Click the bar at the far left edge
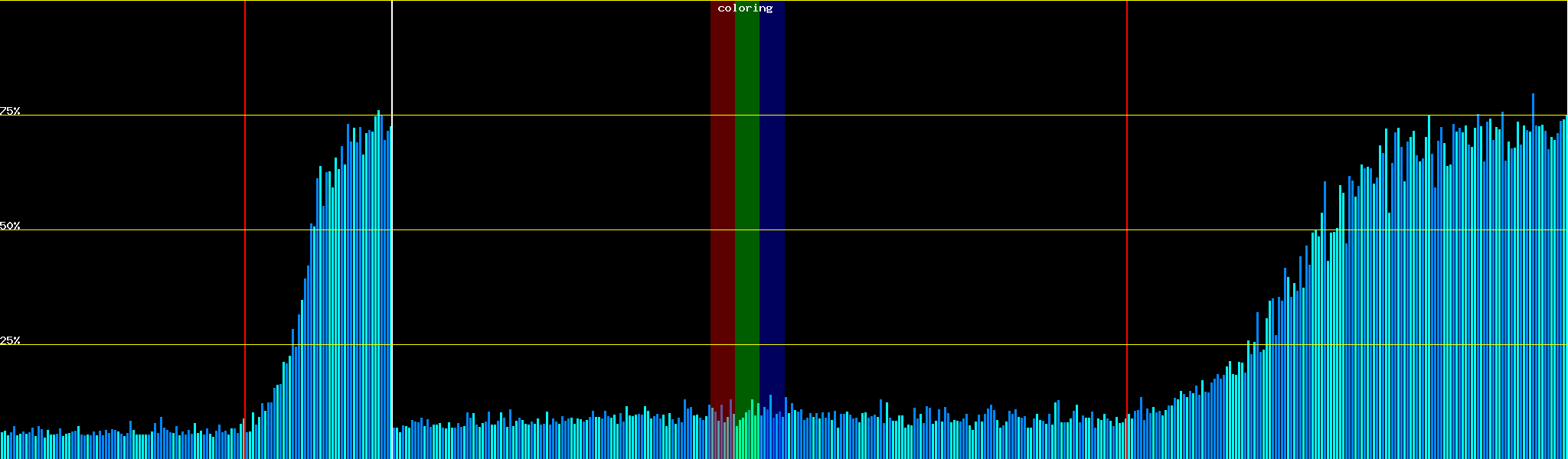The height and width of the screenshot is (459, 1568). (2, 446)
